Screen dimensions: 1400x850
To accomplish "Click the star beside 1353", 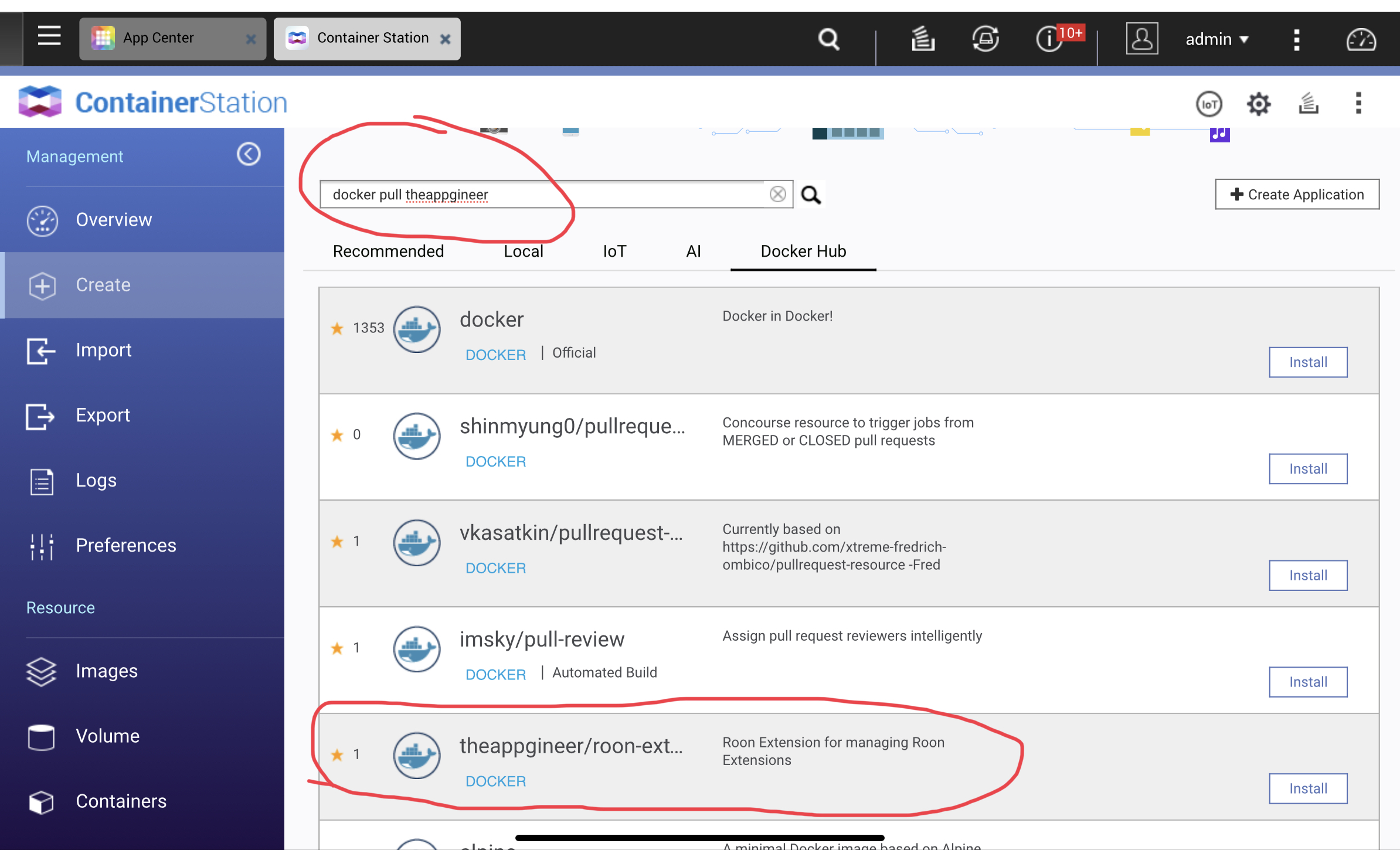I will pyautogui.click(x=337, y=328).
